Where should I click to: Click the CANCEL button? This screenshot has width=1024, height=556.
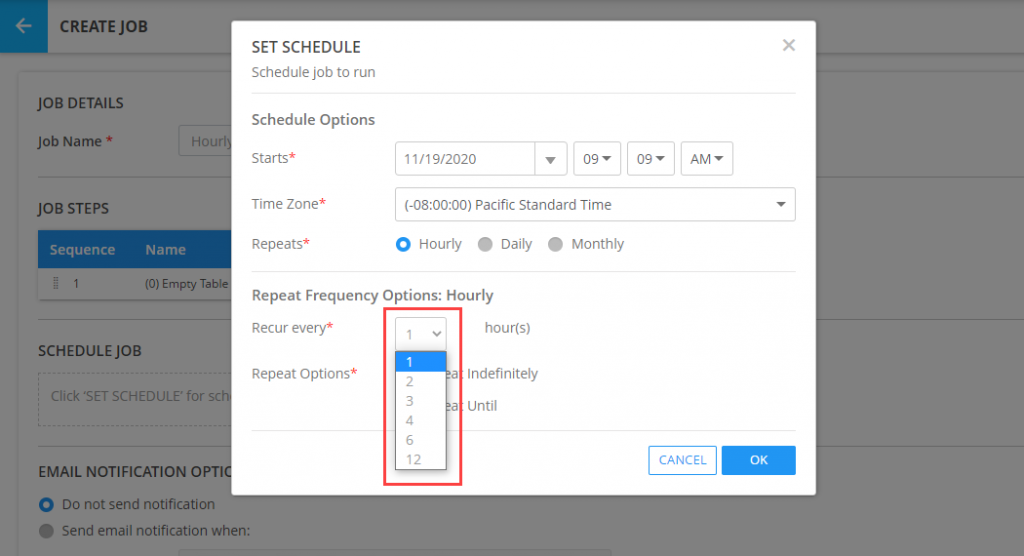[x=682, y=460]
